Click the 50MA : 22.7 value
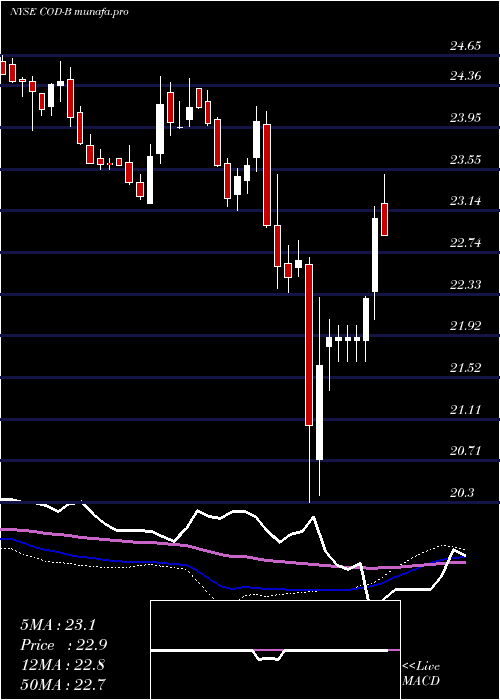The height and width of the screenshot is (700, 500). click(x=62, y=685)
